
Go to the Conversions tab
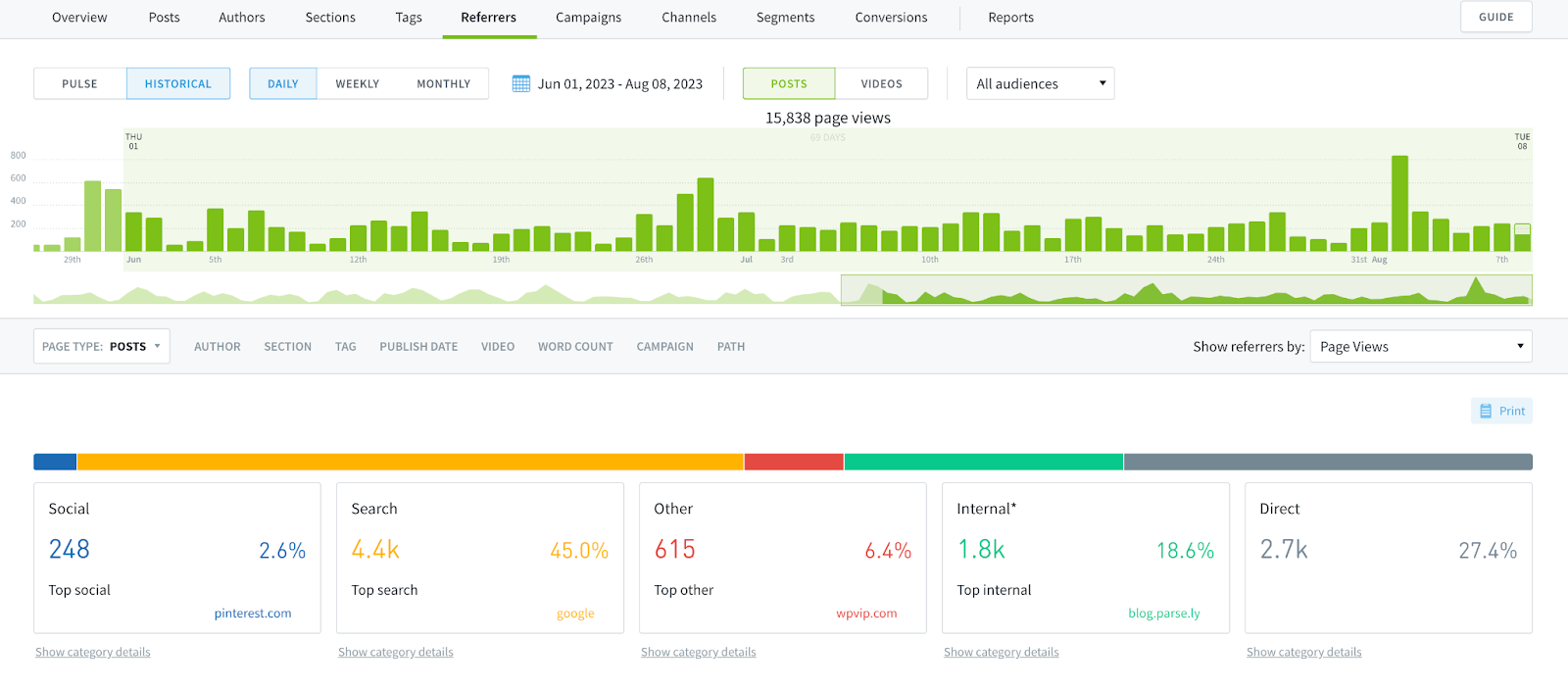pos(891,18)
